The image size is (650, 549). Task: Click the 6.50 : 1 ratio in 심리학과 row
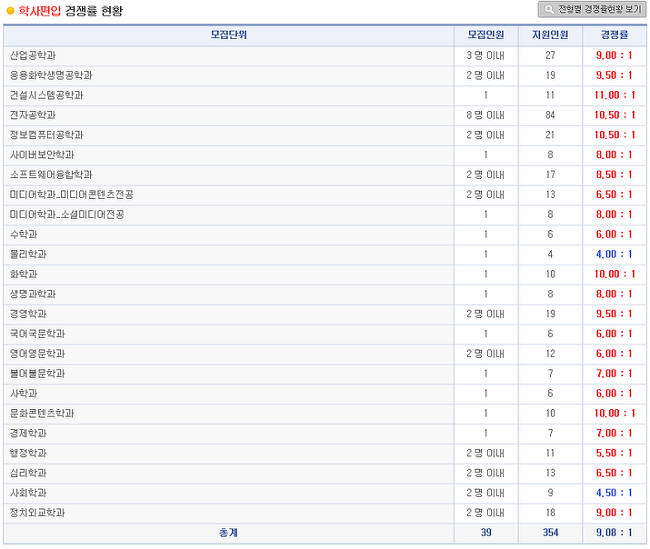pos(614,473)
